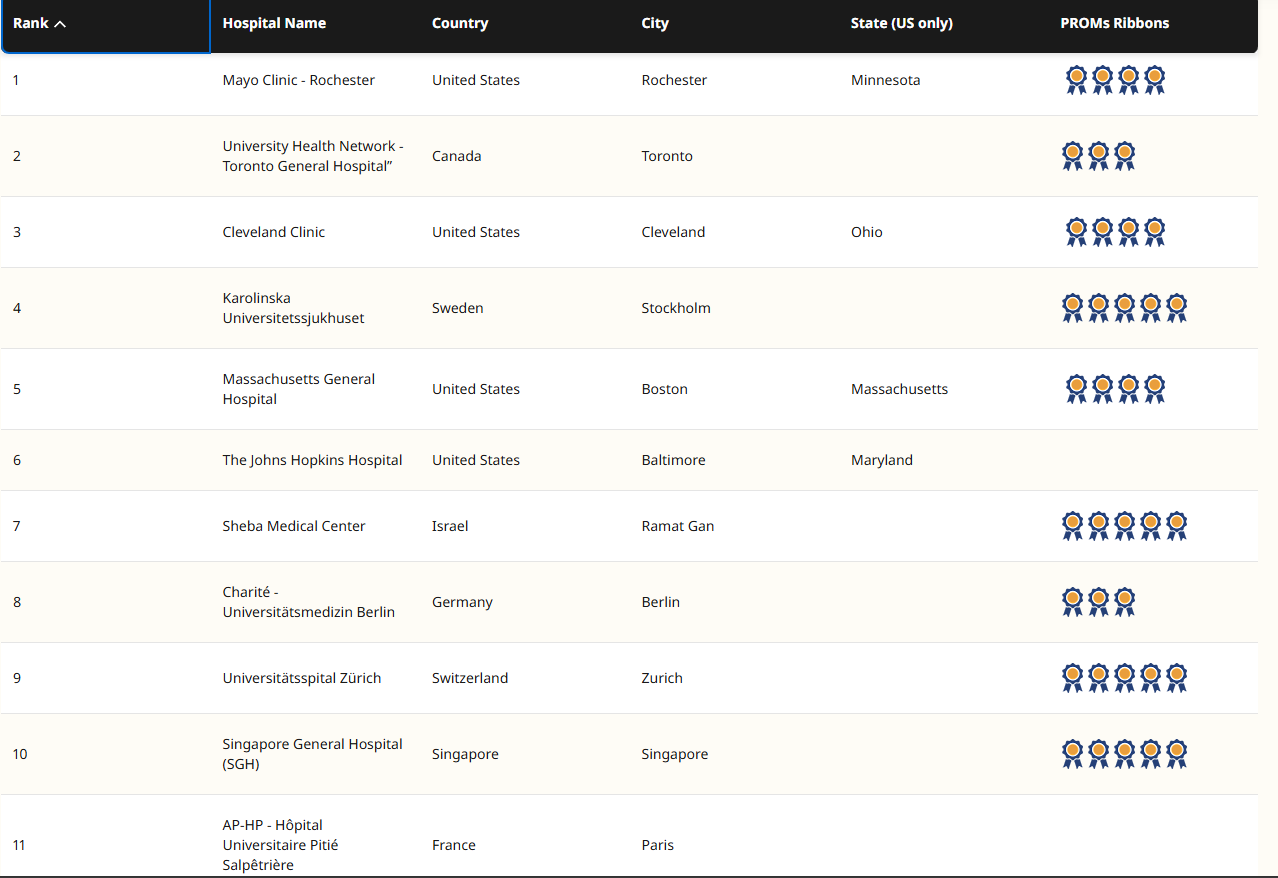Select The Johns Hopkins Hospital name

point(312,460)
